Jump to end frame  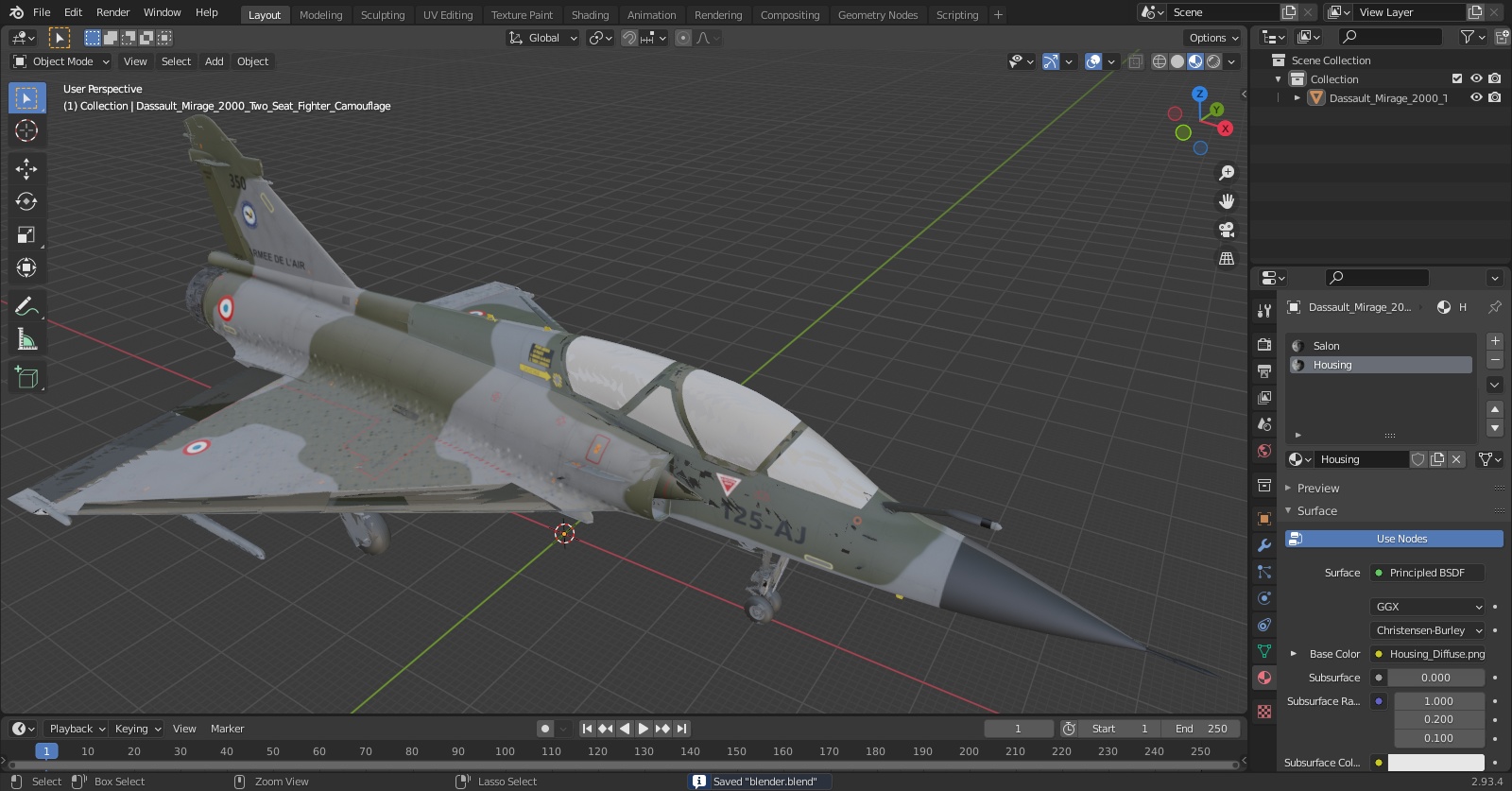(x=681, y=729)
